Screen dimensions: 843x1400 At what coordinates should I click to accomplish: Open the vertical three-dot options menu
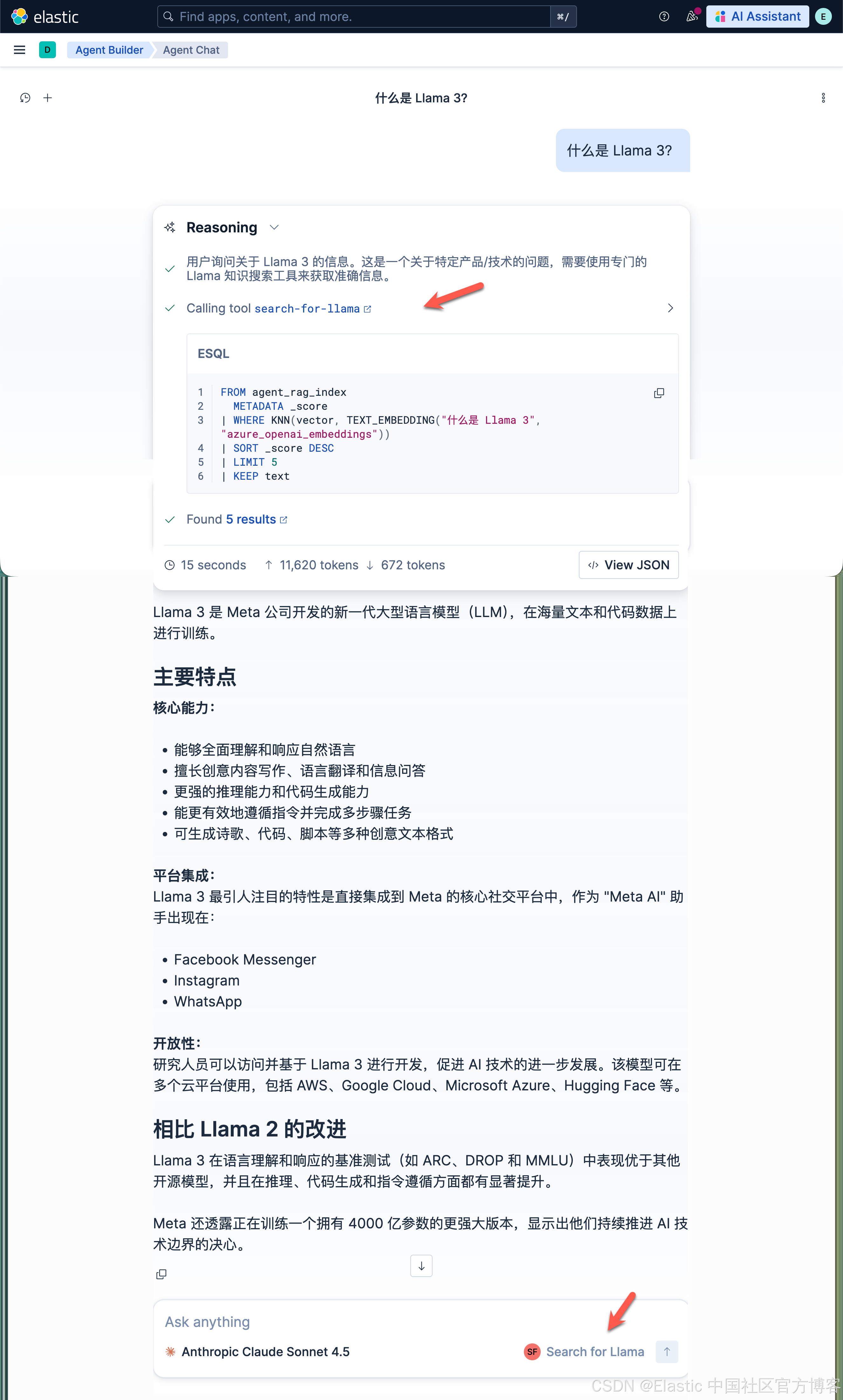pos(823,98)
